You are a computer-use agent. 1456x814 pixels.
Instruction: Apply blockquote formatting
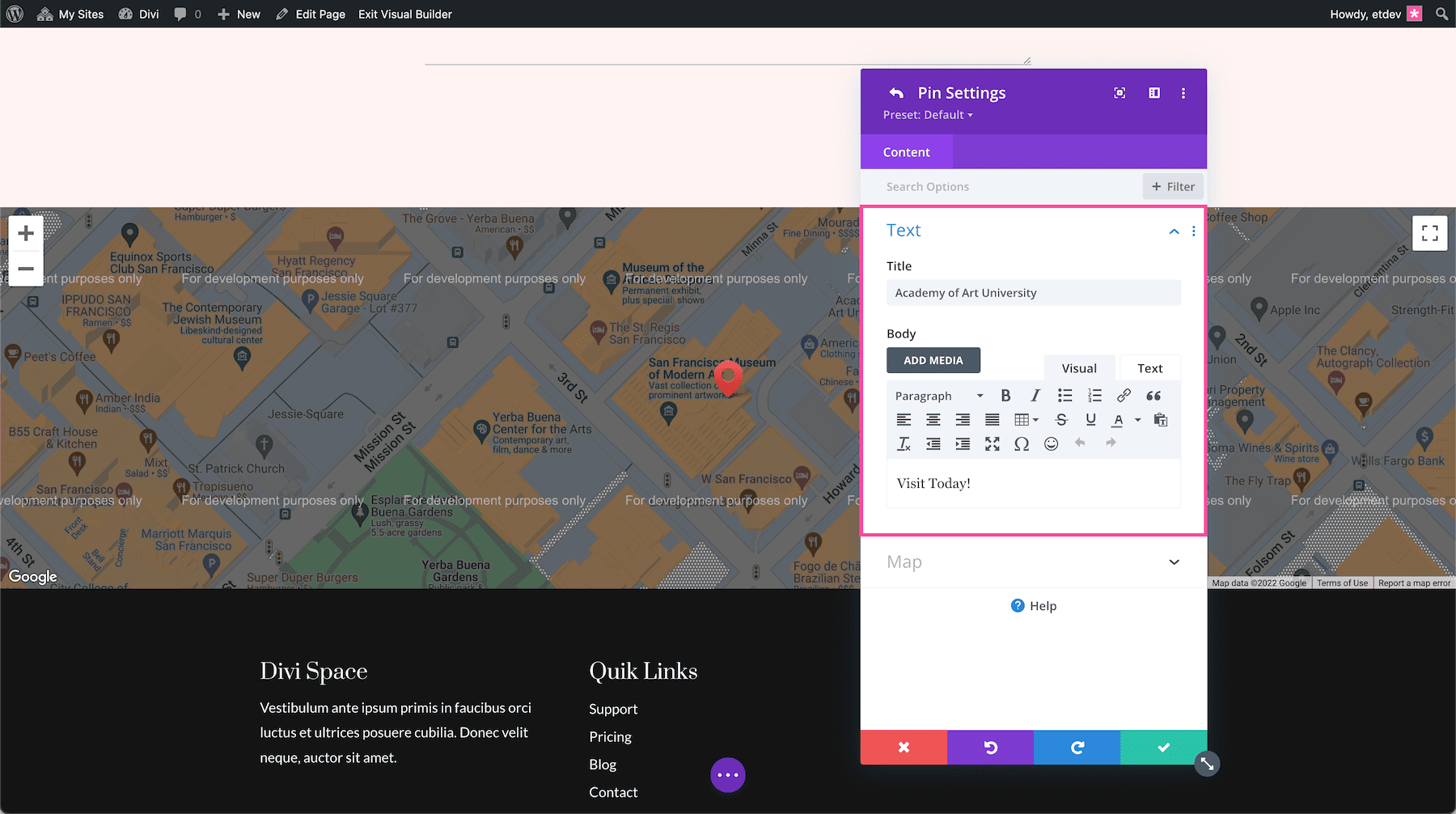click(x=1153, y=396)
